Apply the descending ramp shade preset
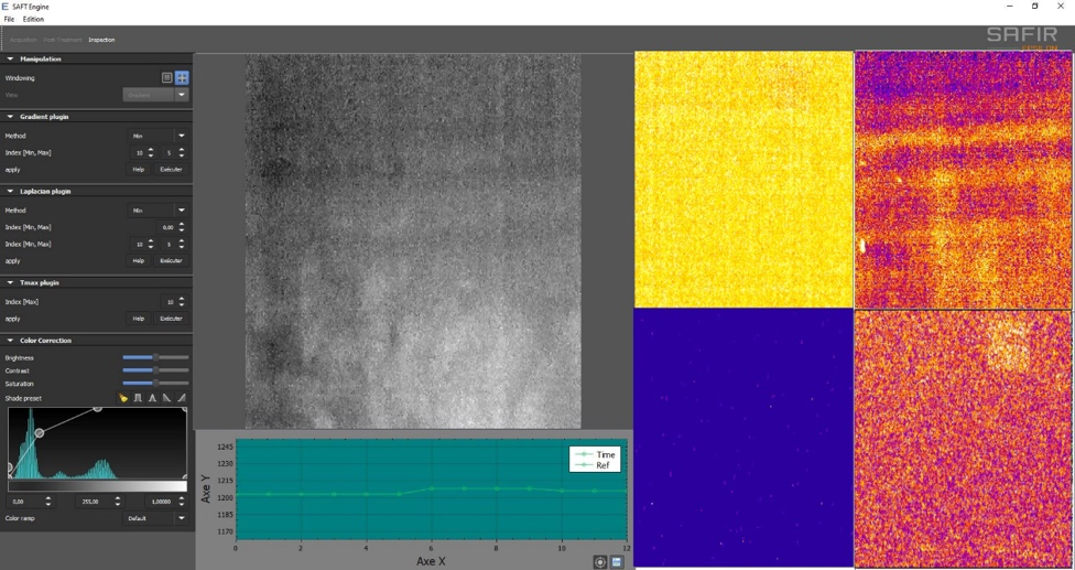Screen dimensions: 1075x570 click(167, 398)
